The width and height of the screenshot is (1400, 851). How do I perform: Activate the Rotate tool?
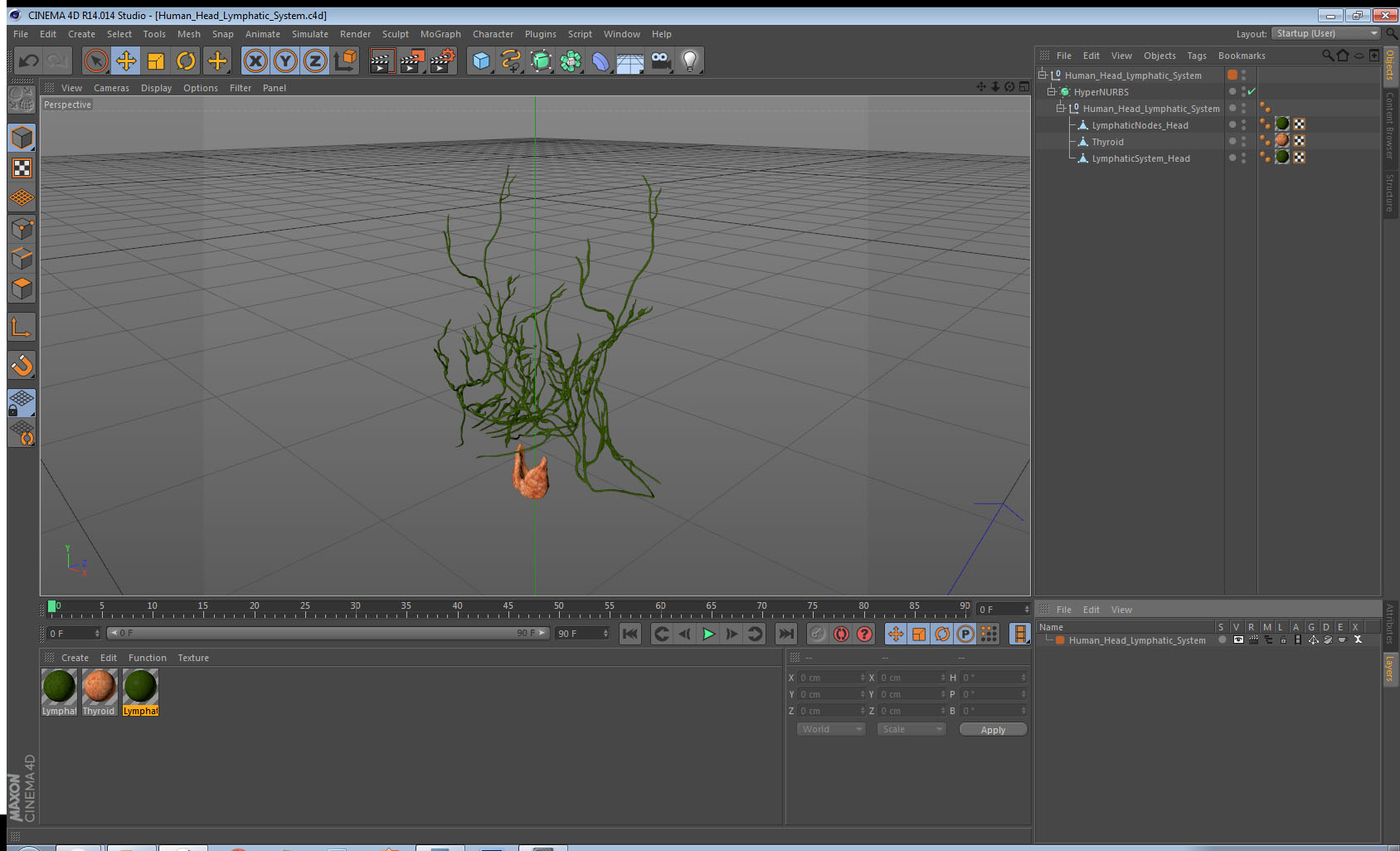[186, 61]
